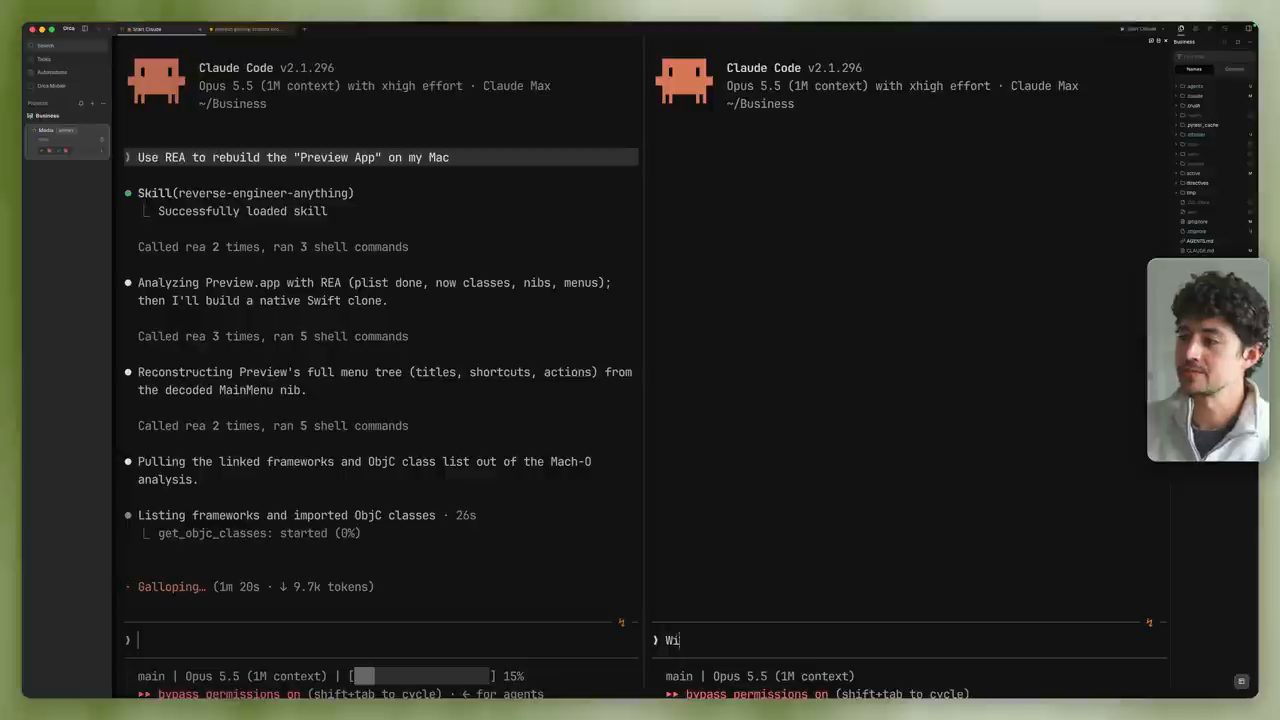The height and width of the screenshot is (720, 1280).
Task: Toggle the right panel layout icon
Action: (1249, 29)
